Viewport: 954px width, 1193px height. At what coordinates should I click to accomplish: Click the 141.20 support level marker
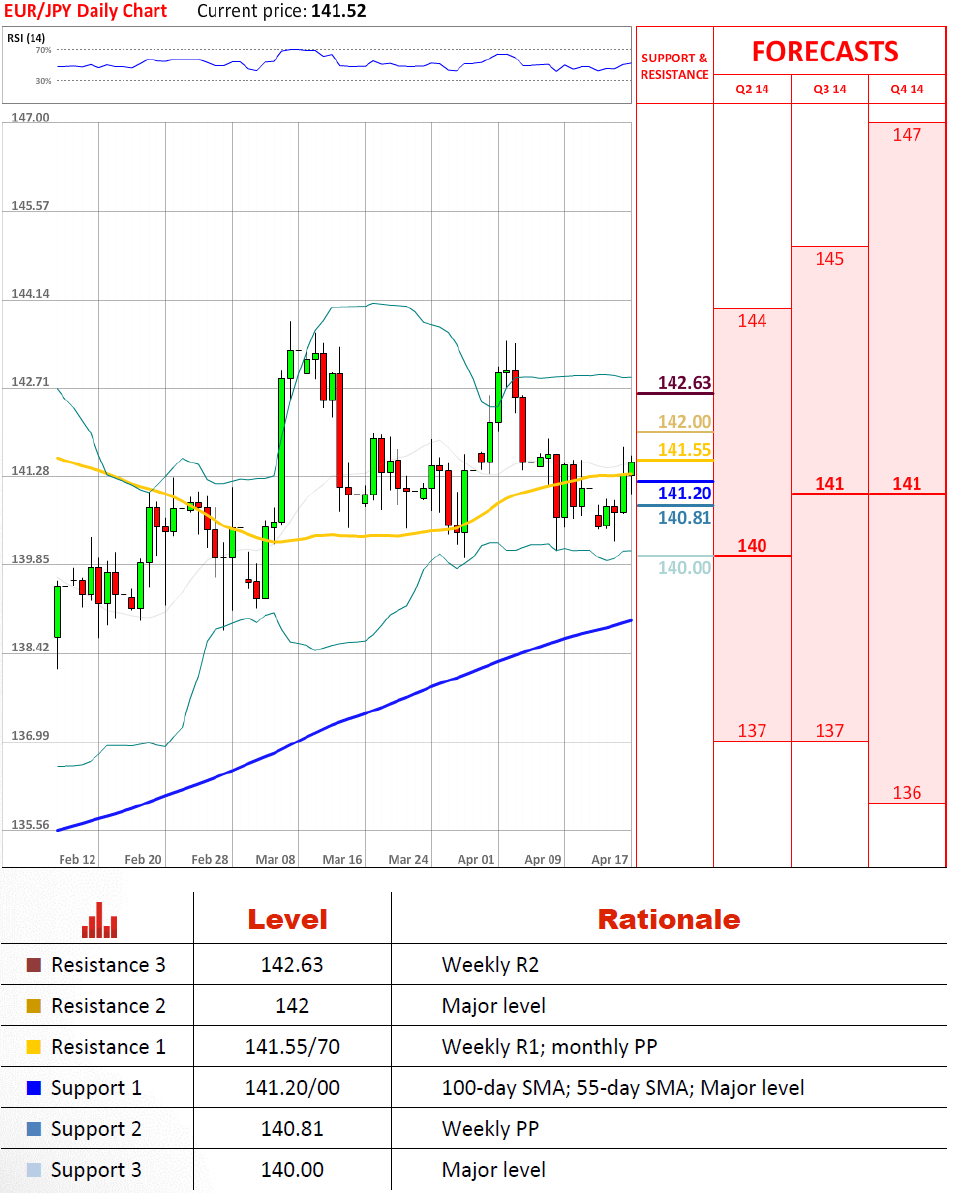click(684, 493)
